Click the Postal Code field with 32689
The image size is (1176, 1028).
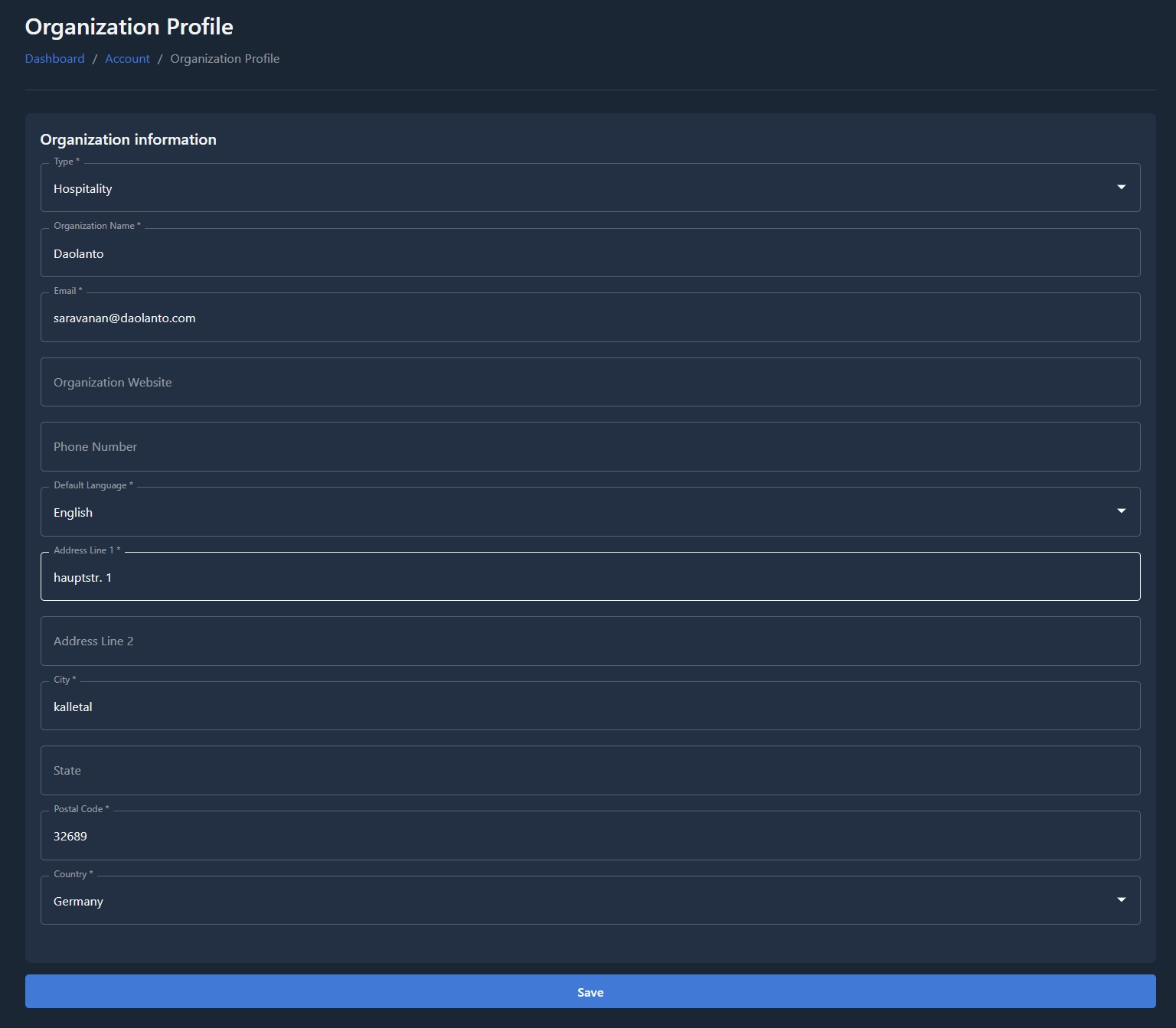pyautogui.click(x=590, y=836)
